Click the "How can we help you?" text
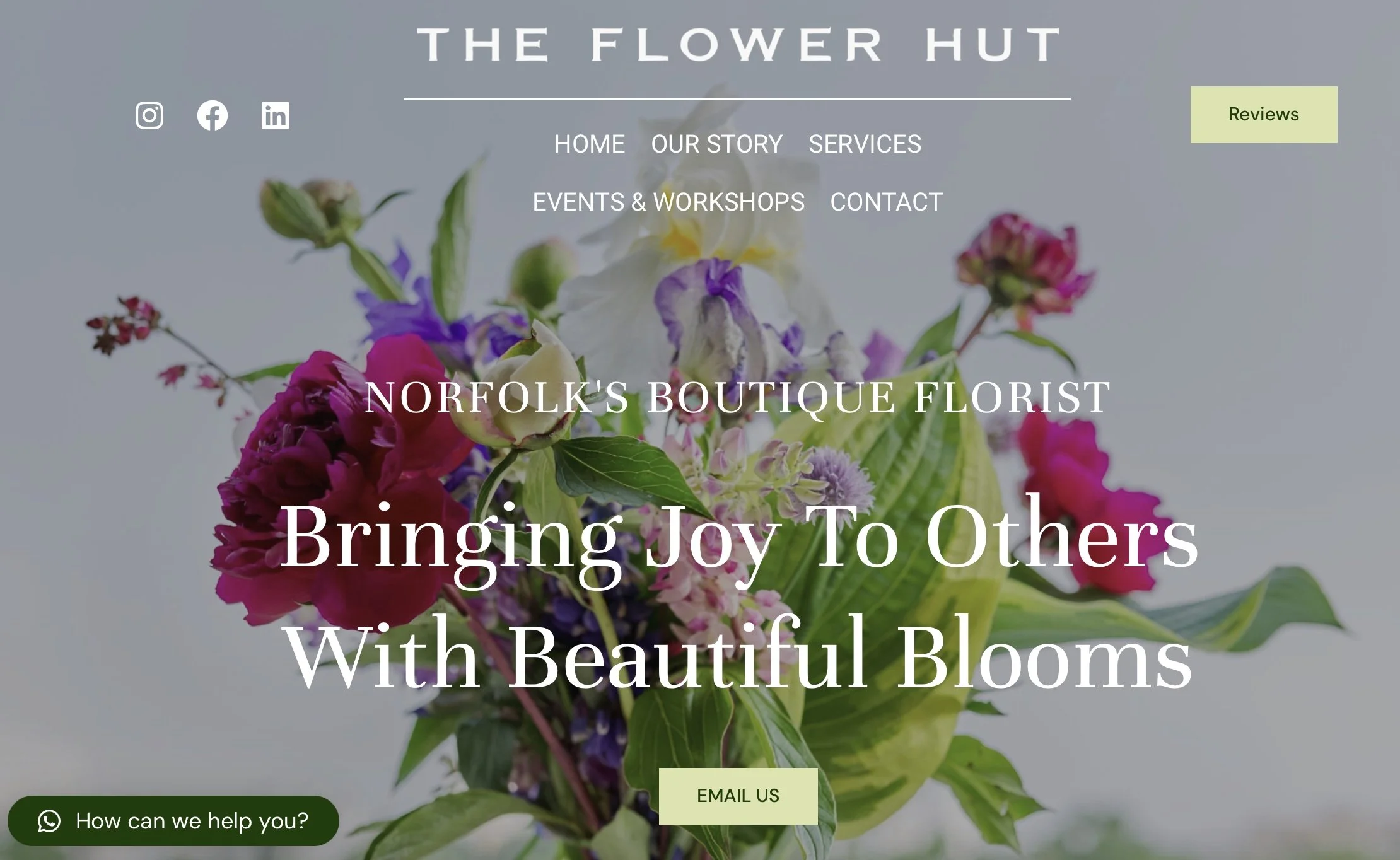The height and width of the screenshot is (860, 1400). [192, 821]
